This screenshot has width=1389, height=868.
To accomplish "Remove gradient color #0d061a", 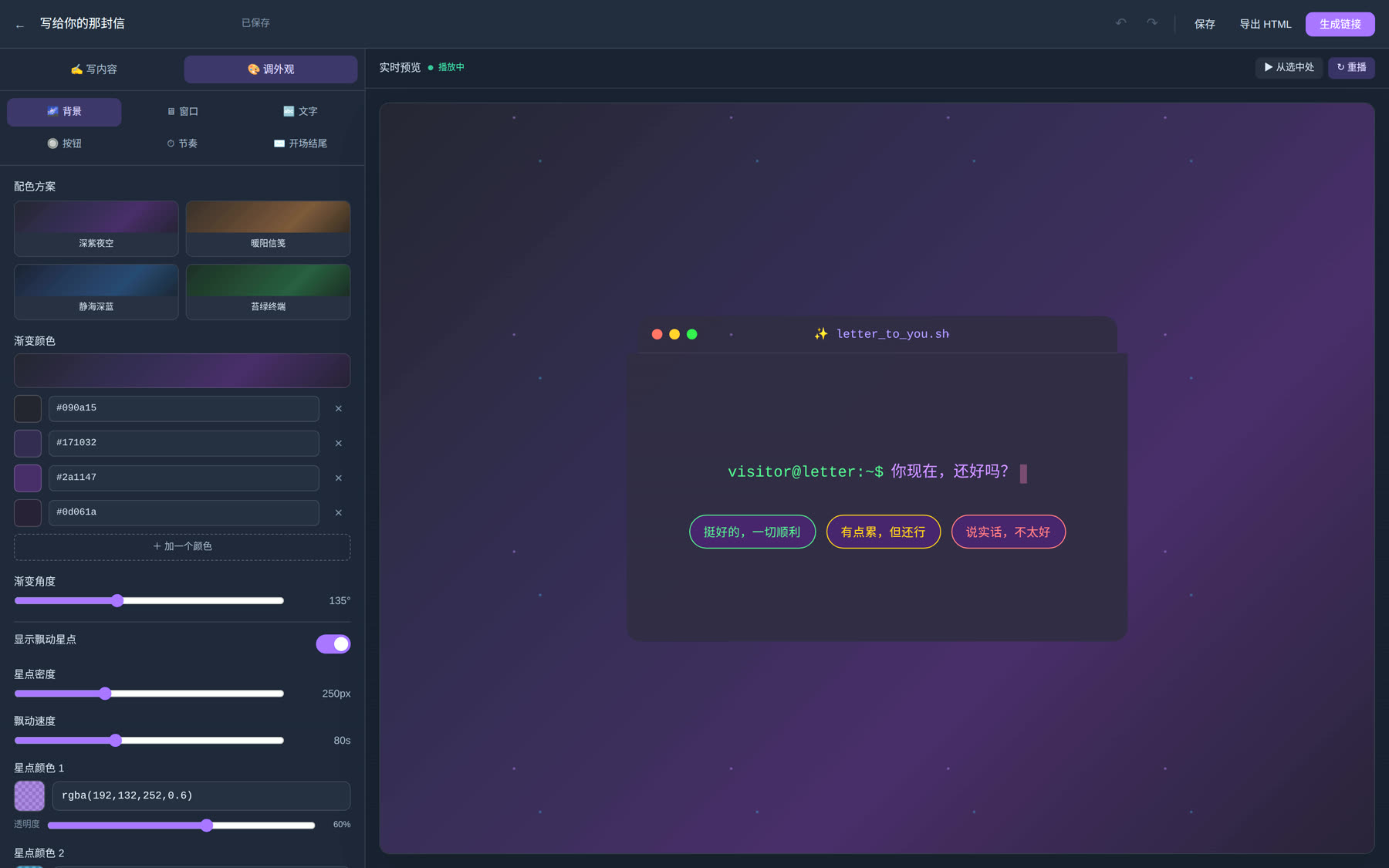I will (338, 513).
